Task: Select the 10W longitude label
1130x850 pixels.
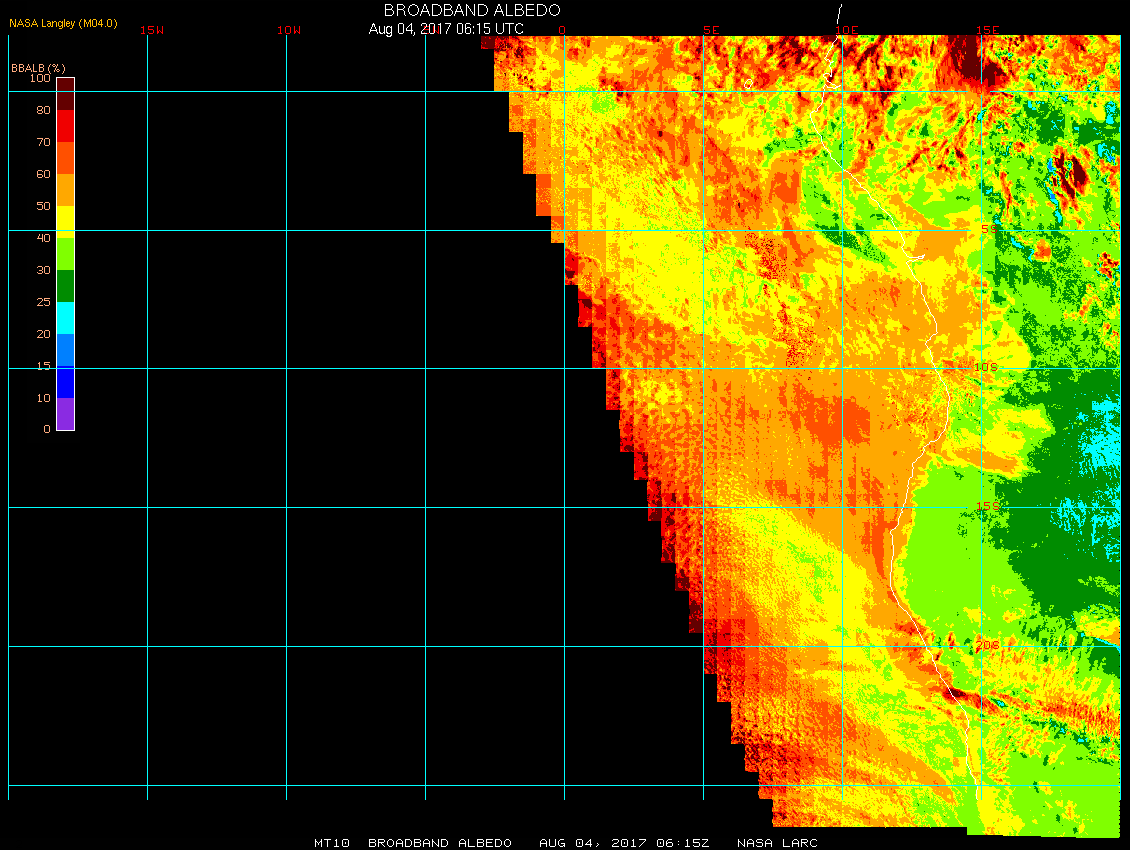Action: (289, 30)
